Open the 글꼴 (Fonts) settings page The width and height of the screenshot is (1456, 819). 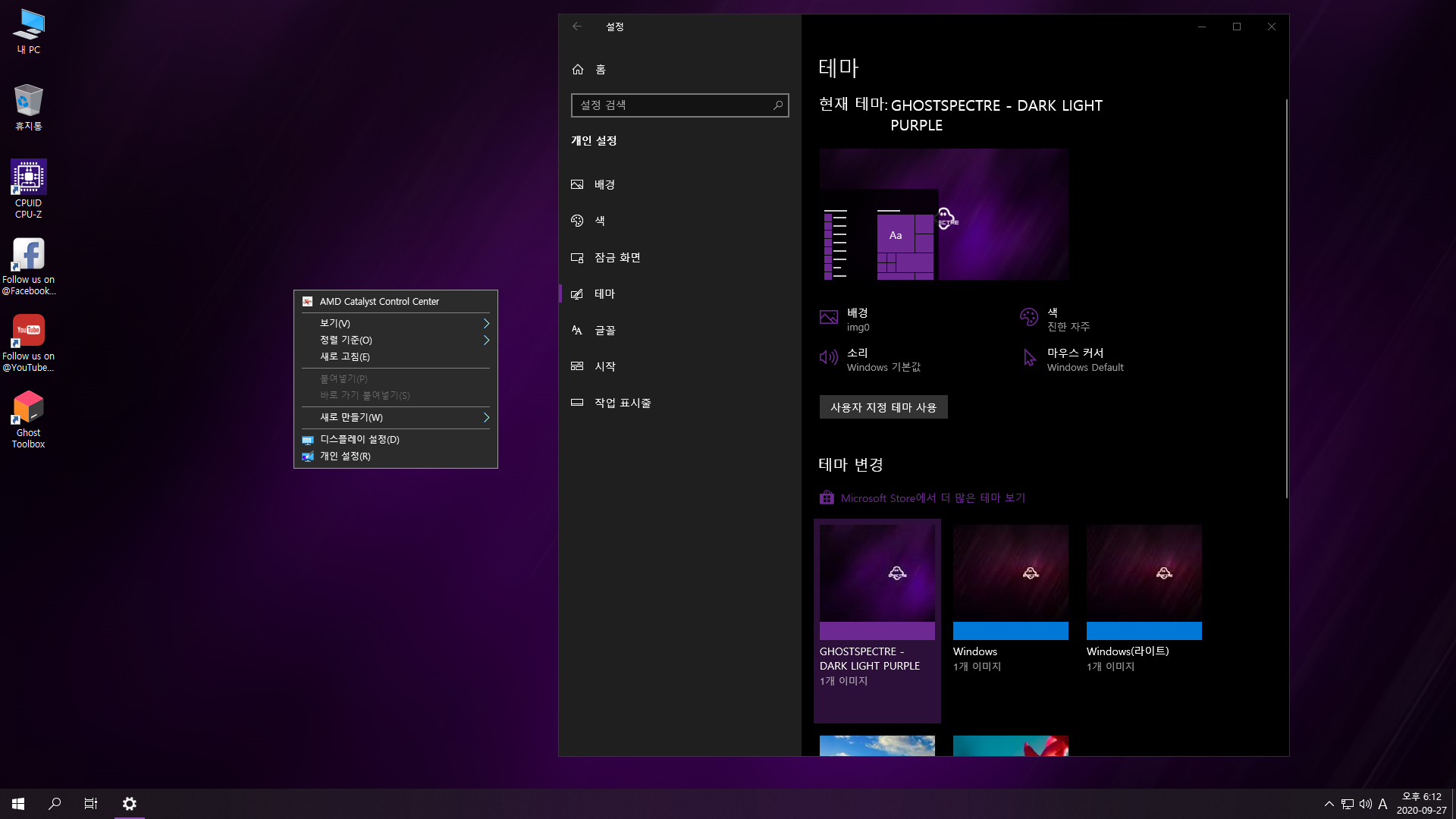(x=604, y=330)
